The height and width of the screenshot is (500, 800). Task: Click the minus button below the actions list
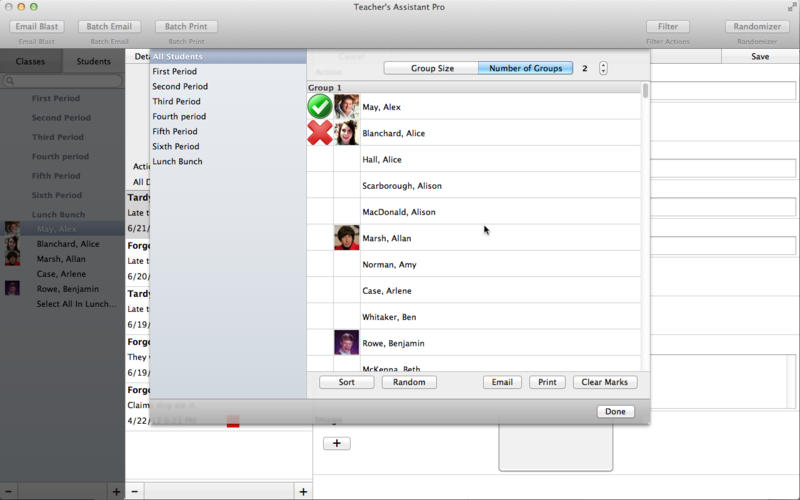(x=135, y=491)
